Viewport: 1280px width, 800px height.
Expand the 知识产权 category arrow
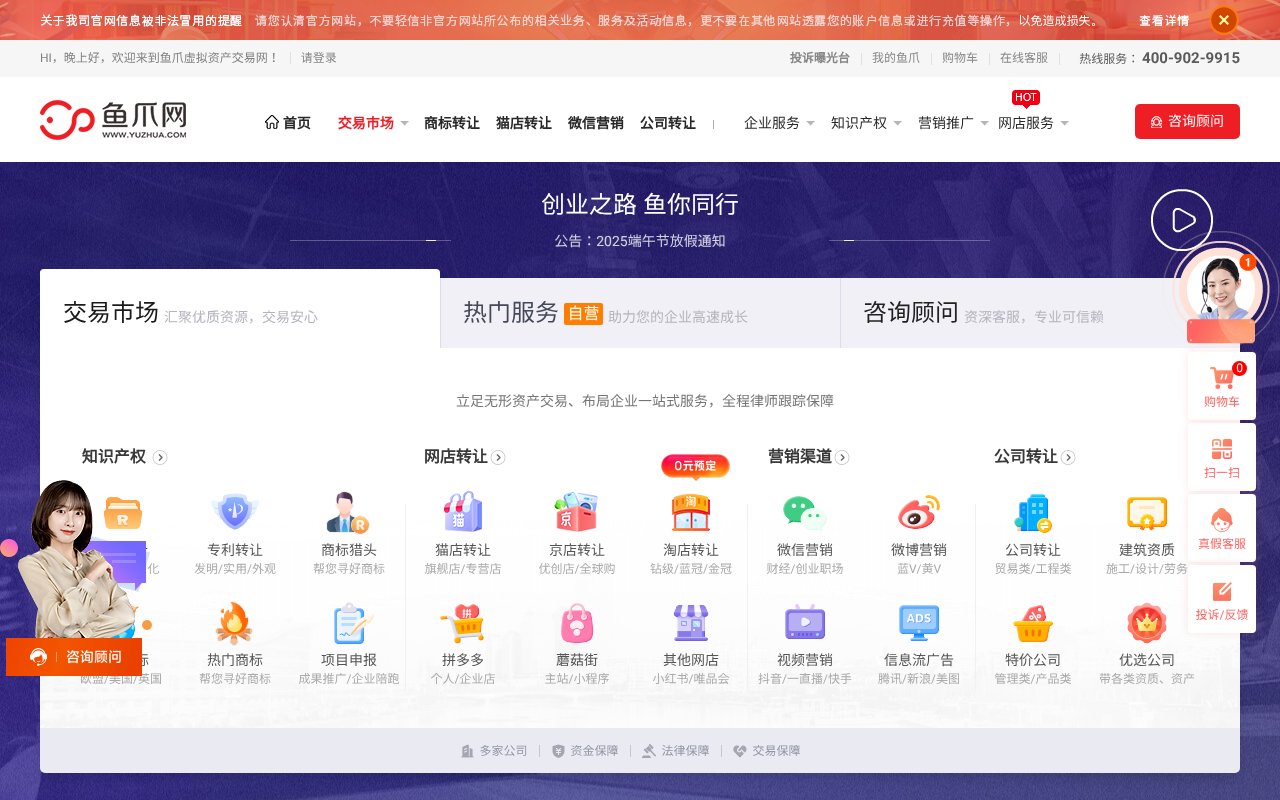(161, 457)
